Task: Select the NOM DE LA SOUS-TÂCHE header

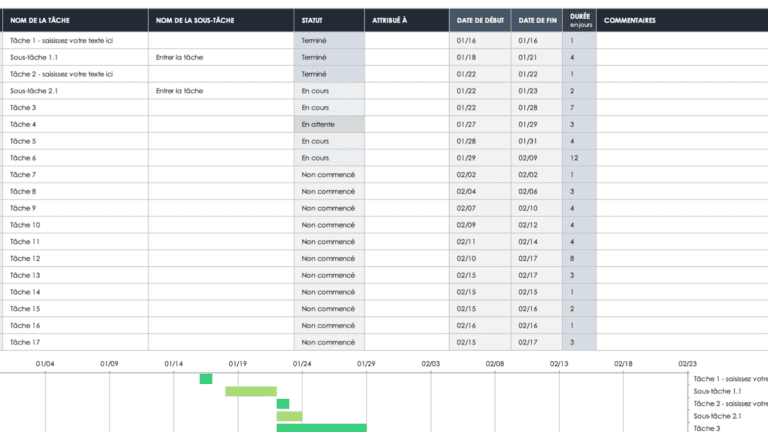Action: (x=221, y=20)
